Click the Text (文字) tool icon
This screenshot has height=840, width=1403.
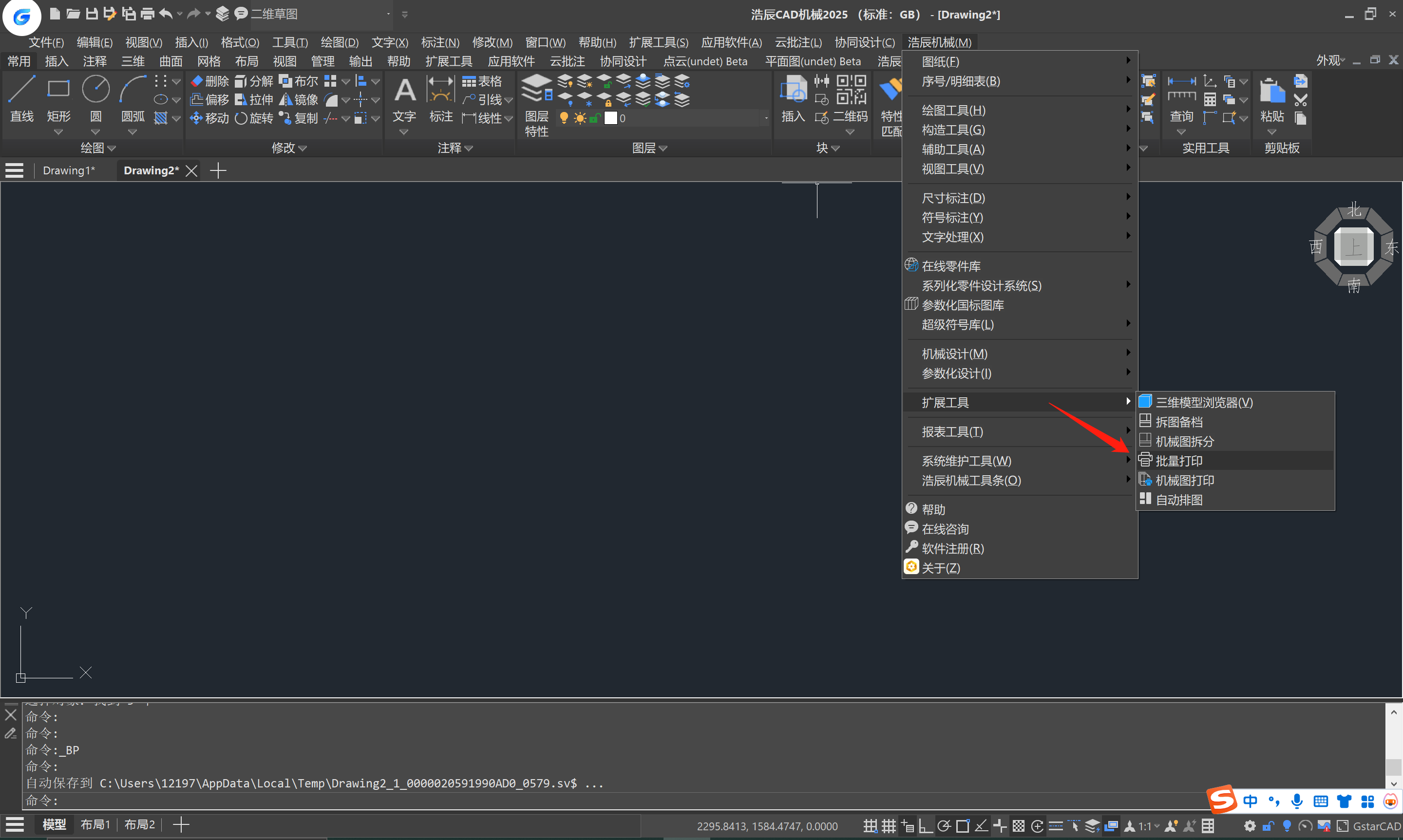click(404, 91)
